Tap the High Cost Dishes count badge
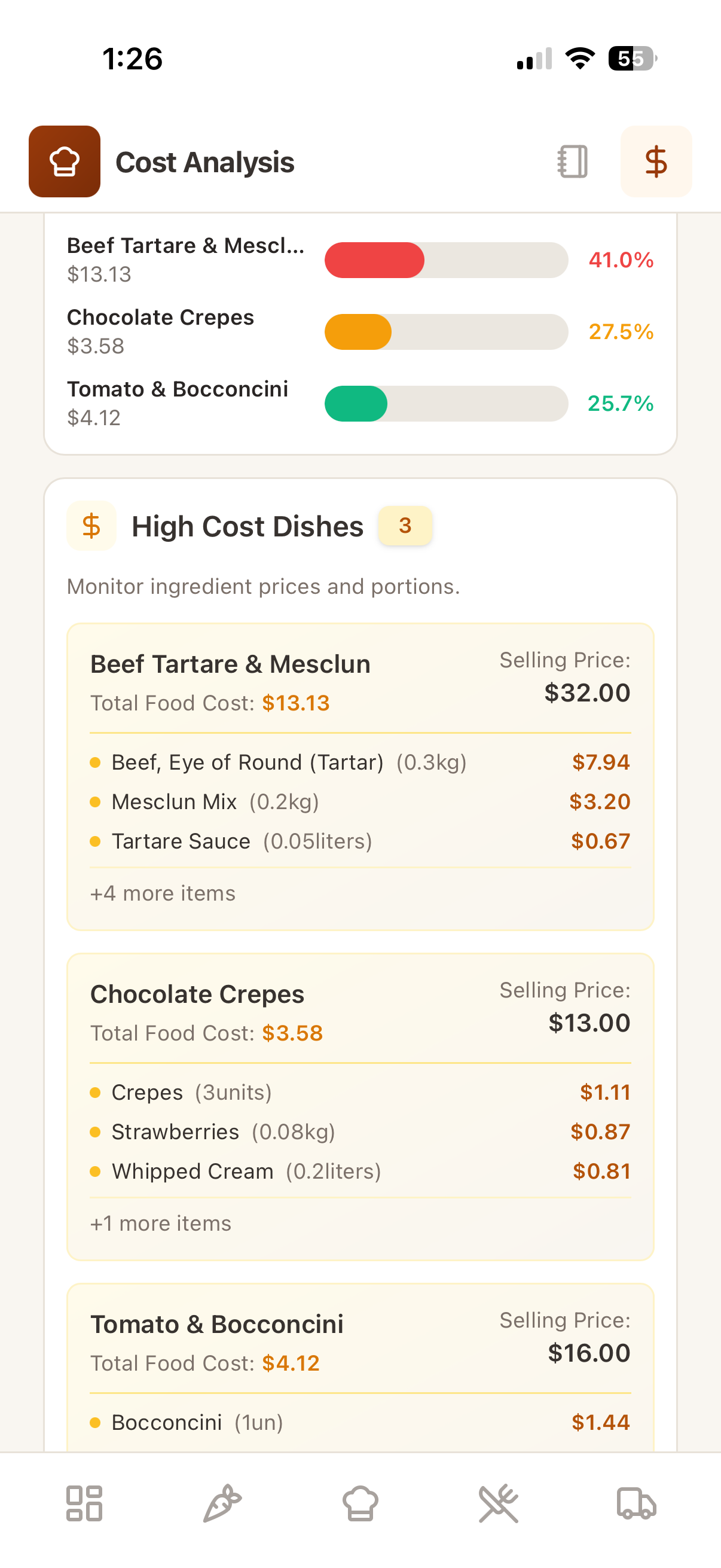Viewport: 721px width, 1568px height. (x=405, y=525)
